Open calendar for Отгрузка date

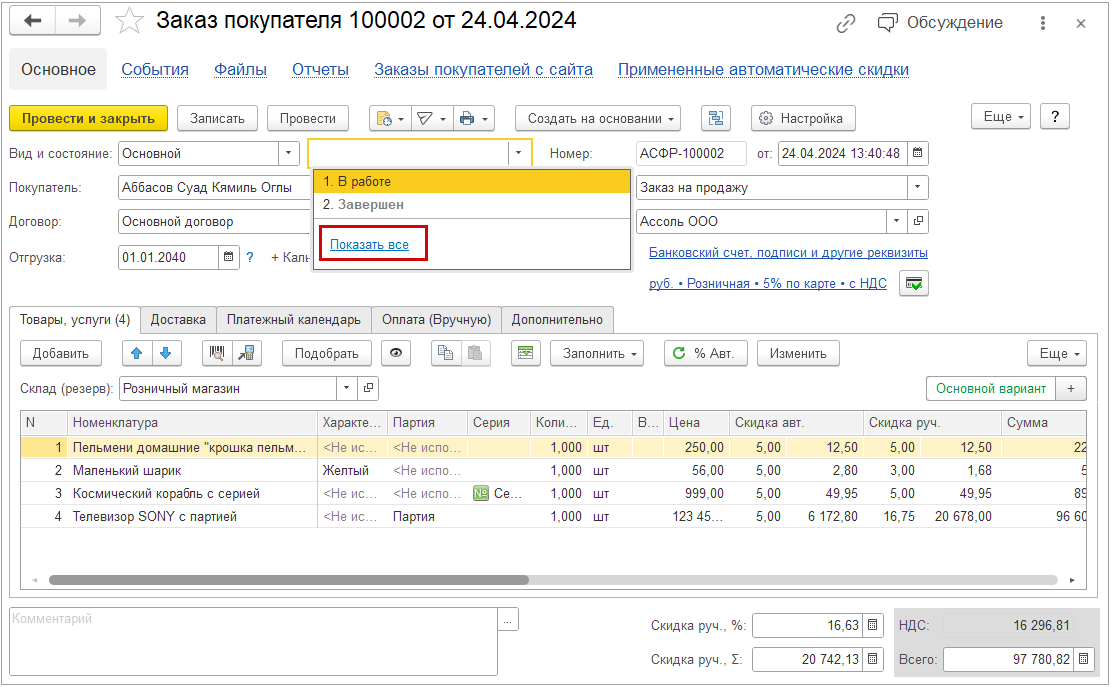point(228,257)
